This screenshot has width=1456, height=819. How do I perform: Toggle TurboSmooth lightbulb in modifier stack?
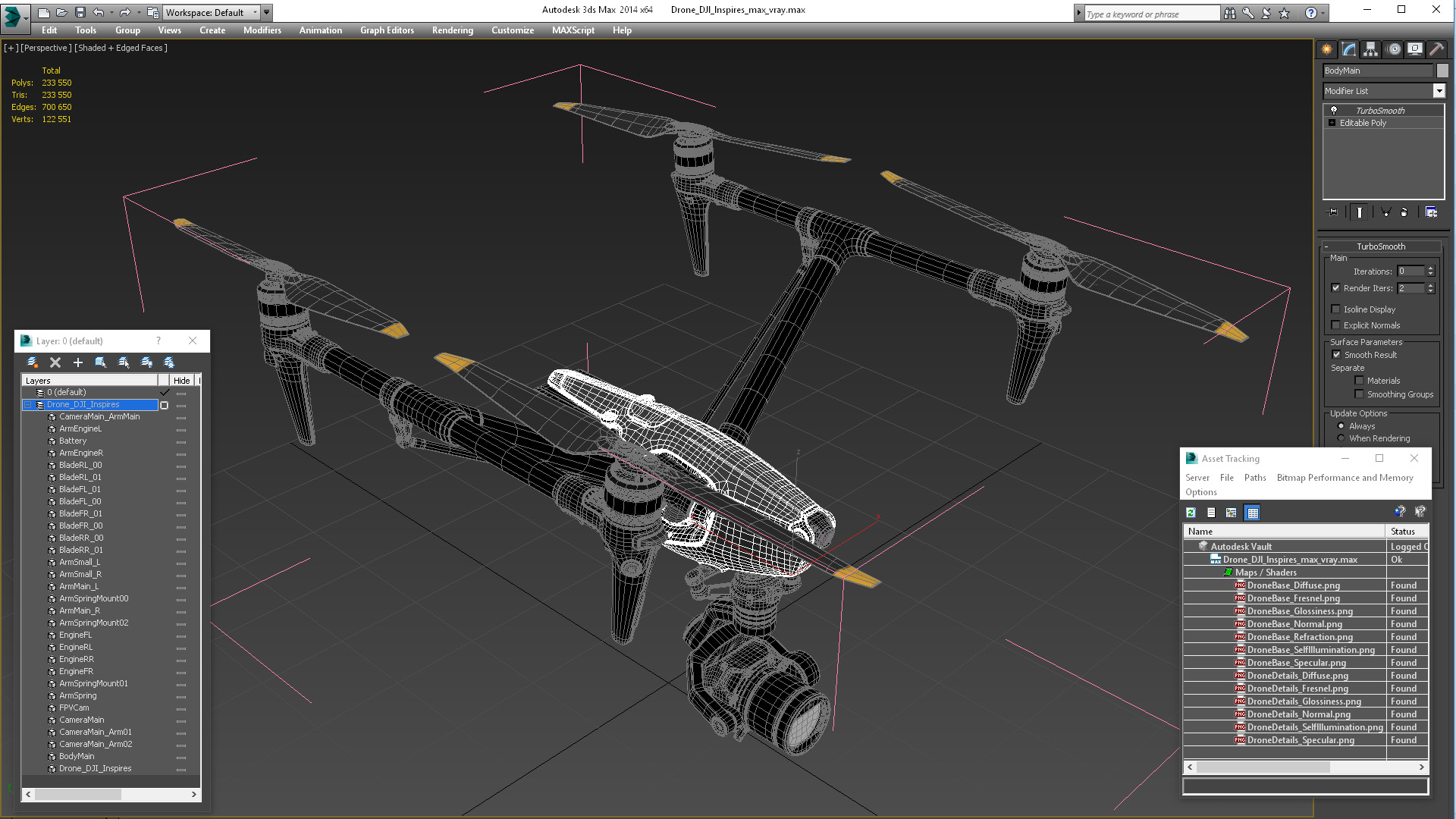tap(1334, 111)
